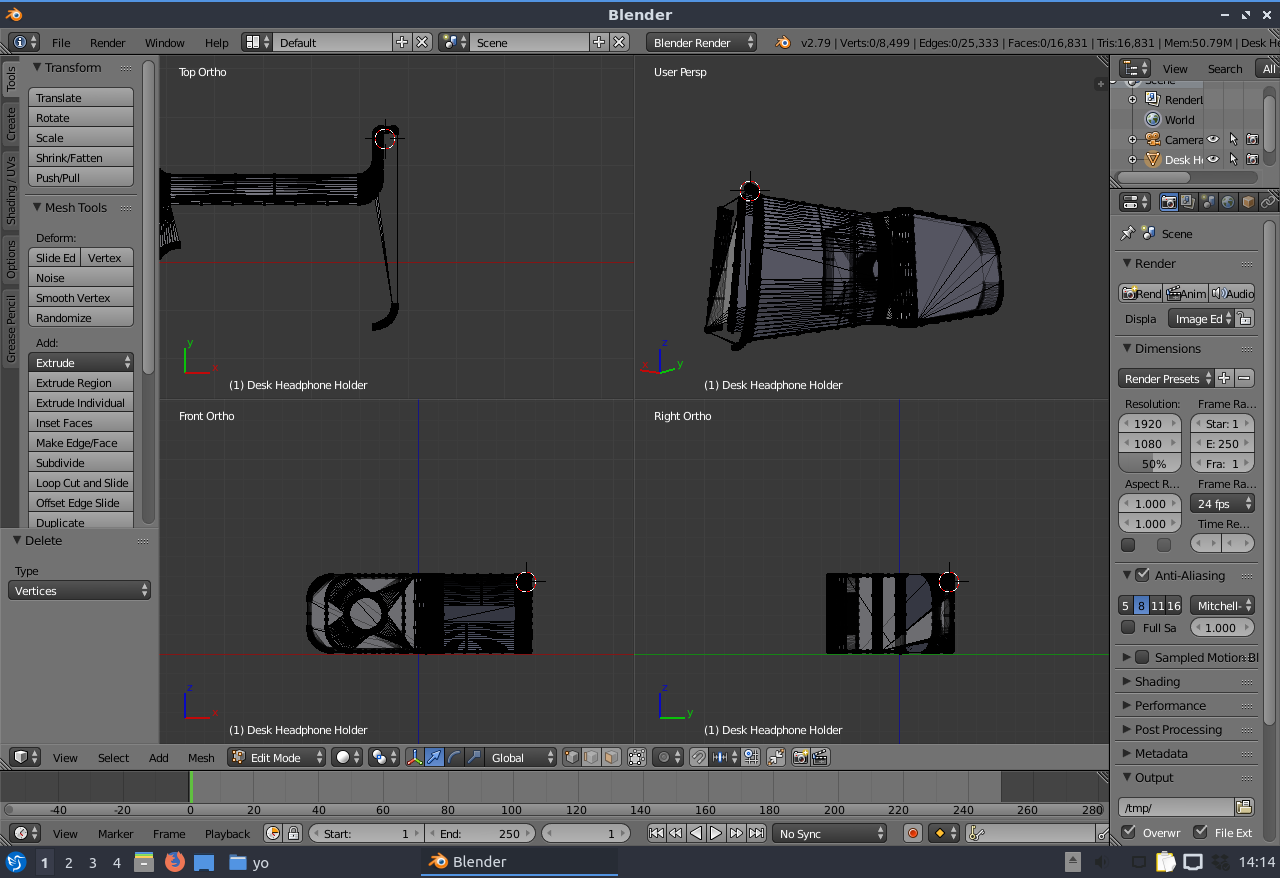
Task: Click the limit selection to visible icon
Action: [636, 757]
